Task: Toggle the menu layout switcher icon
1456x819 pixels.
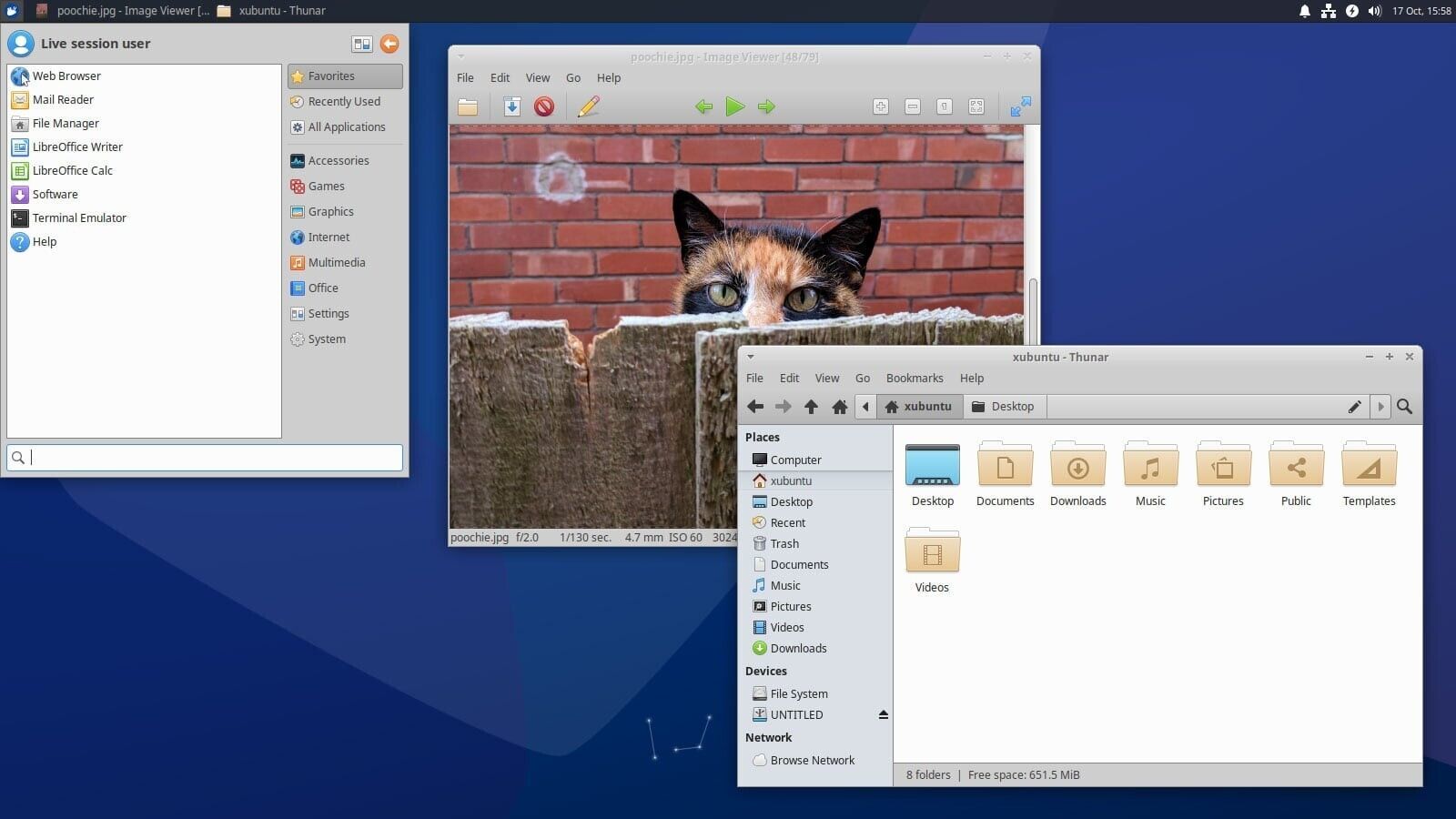Action: [x=361, y=44]
